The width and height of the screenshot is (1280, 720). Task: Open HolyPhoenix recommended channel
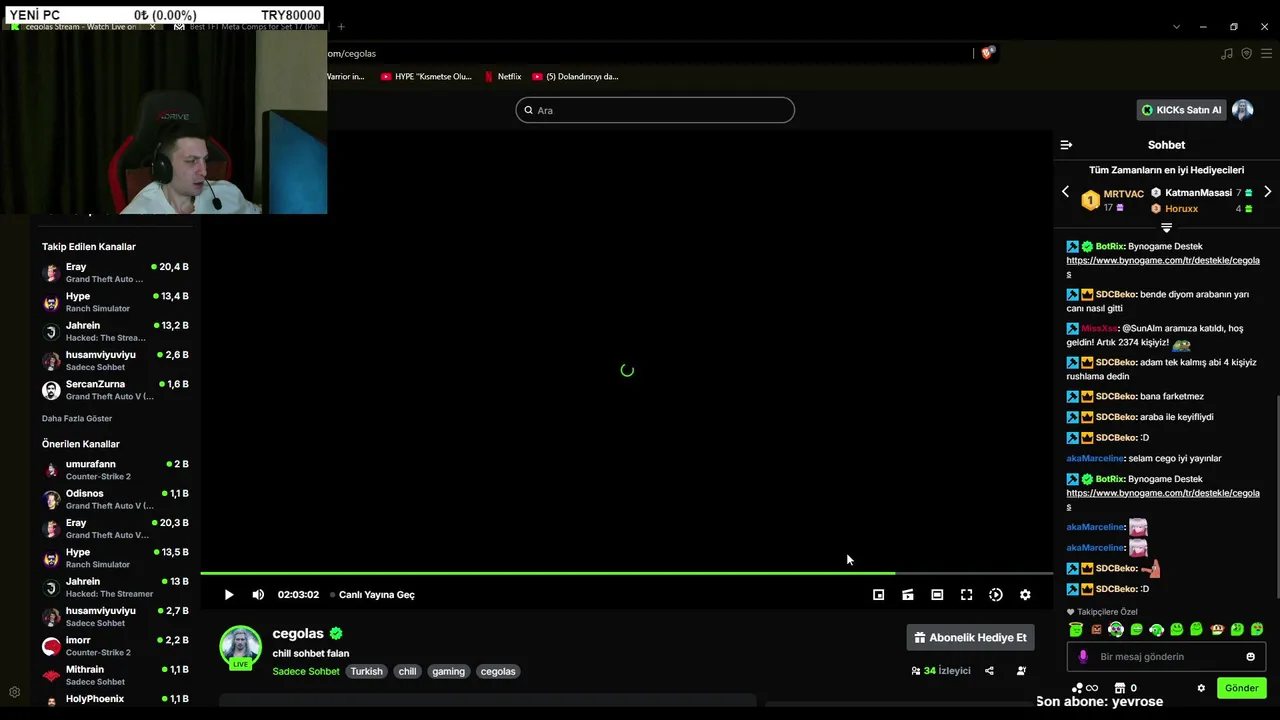click(115, 699)
